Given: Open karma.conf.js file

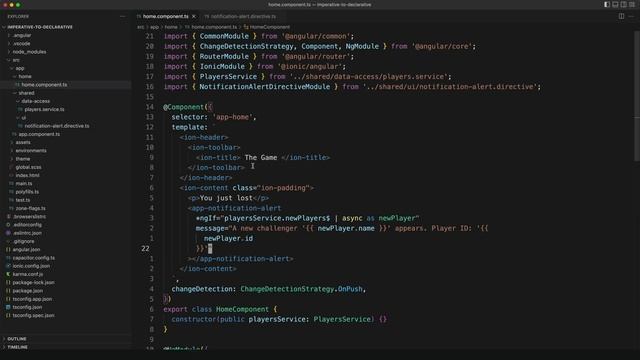Looking at the screenshot, I should [27, 274].
